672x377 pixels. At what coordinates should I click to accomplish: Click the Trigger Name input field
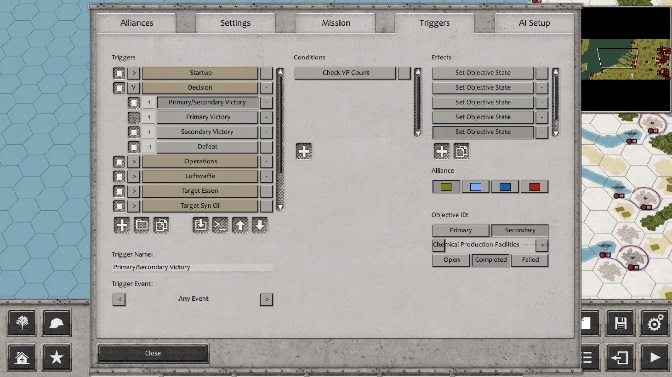click(x=192, y=267)
